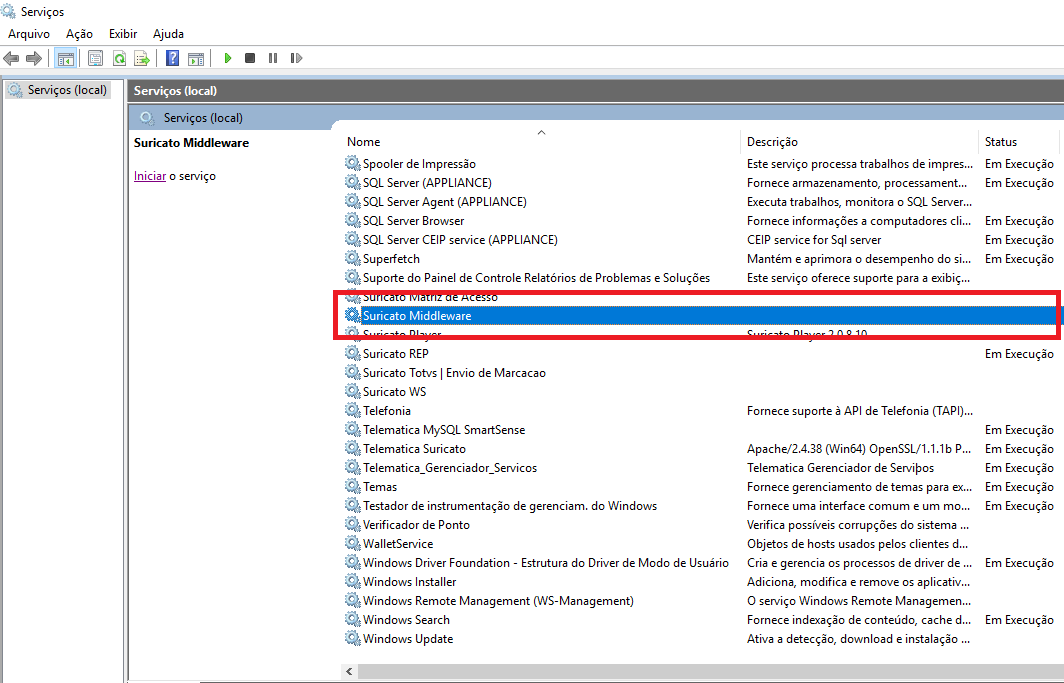The width and height of the screenshot is (1064, 683).
Task: Open Help with the blue question mark icon
Action: (173, 58)
